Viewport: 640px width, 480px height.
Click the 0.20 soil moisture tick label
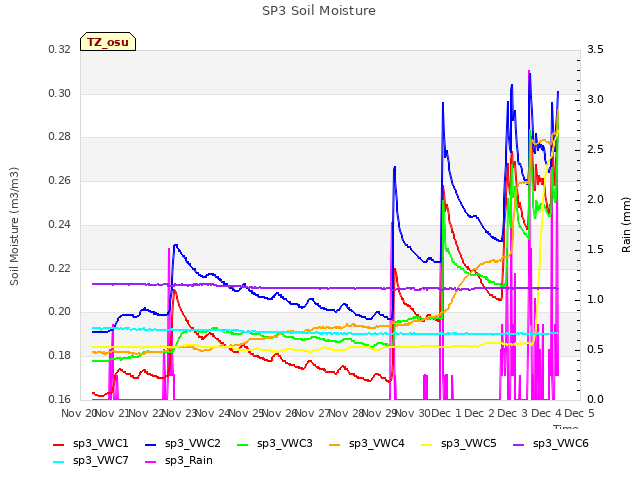[x=60, y=312]
